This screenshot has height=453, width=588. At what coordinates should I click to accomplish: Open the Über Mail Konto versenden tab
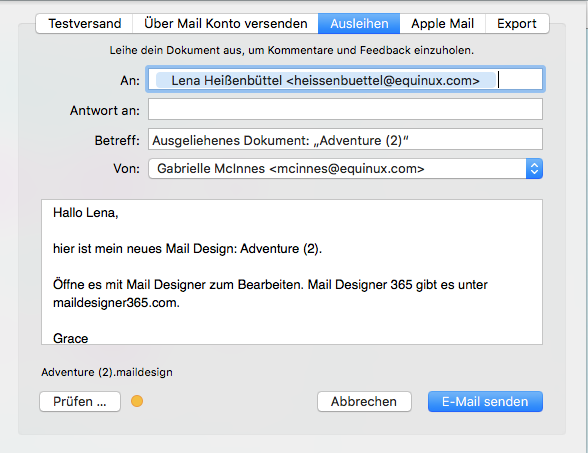coord(225,24)
